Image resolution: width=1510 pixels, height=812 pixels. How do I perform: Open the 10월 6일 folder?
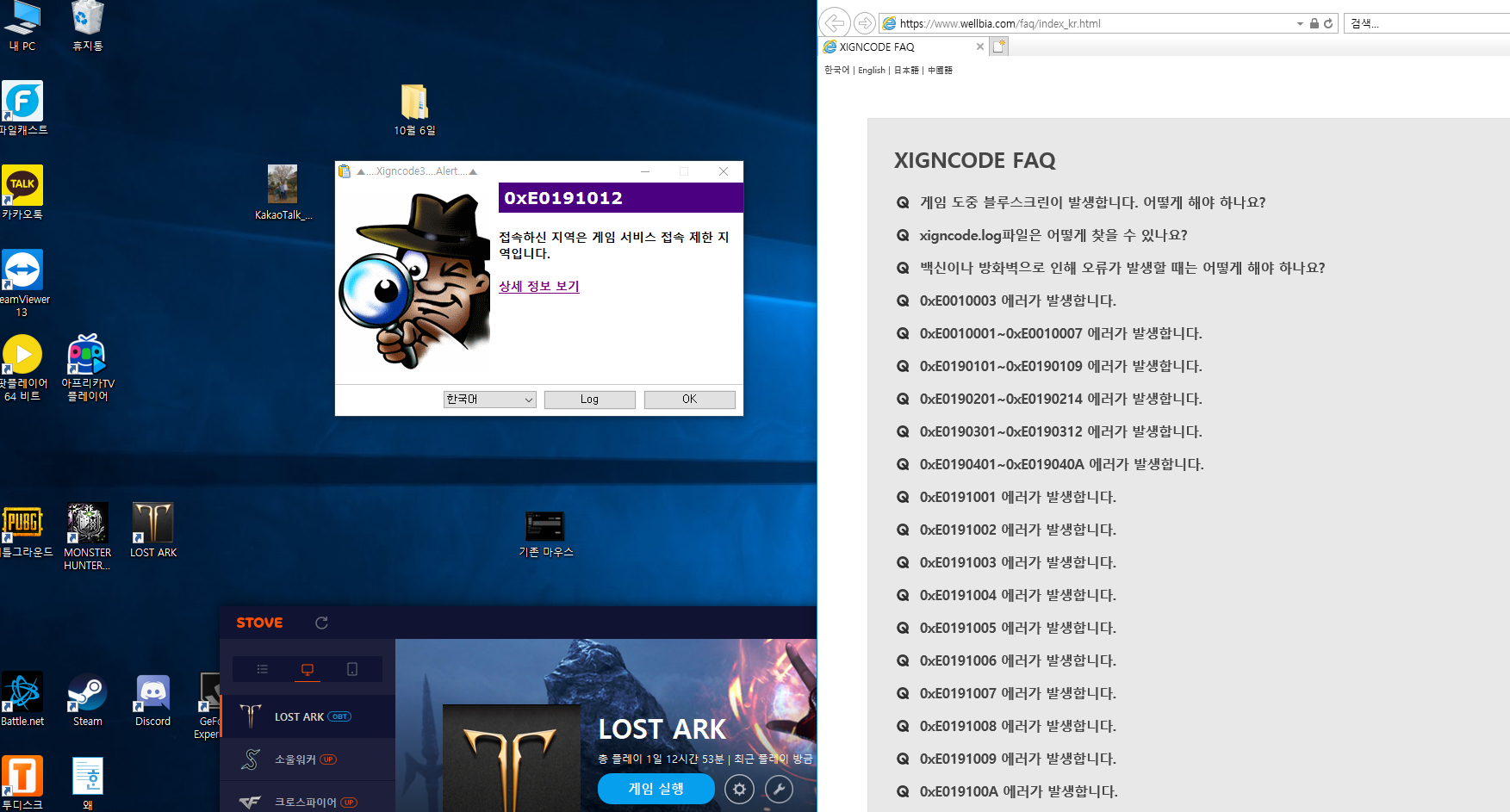414,110
